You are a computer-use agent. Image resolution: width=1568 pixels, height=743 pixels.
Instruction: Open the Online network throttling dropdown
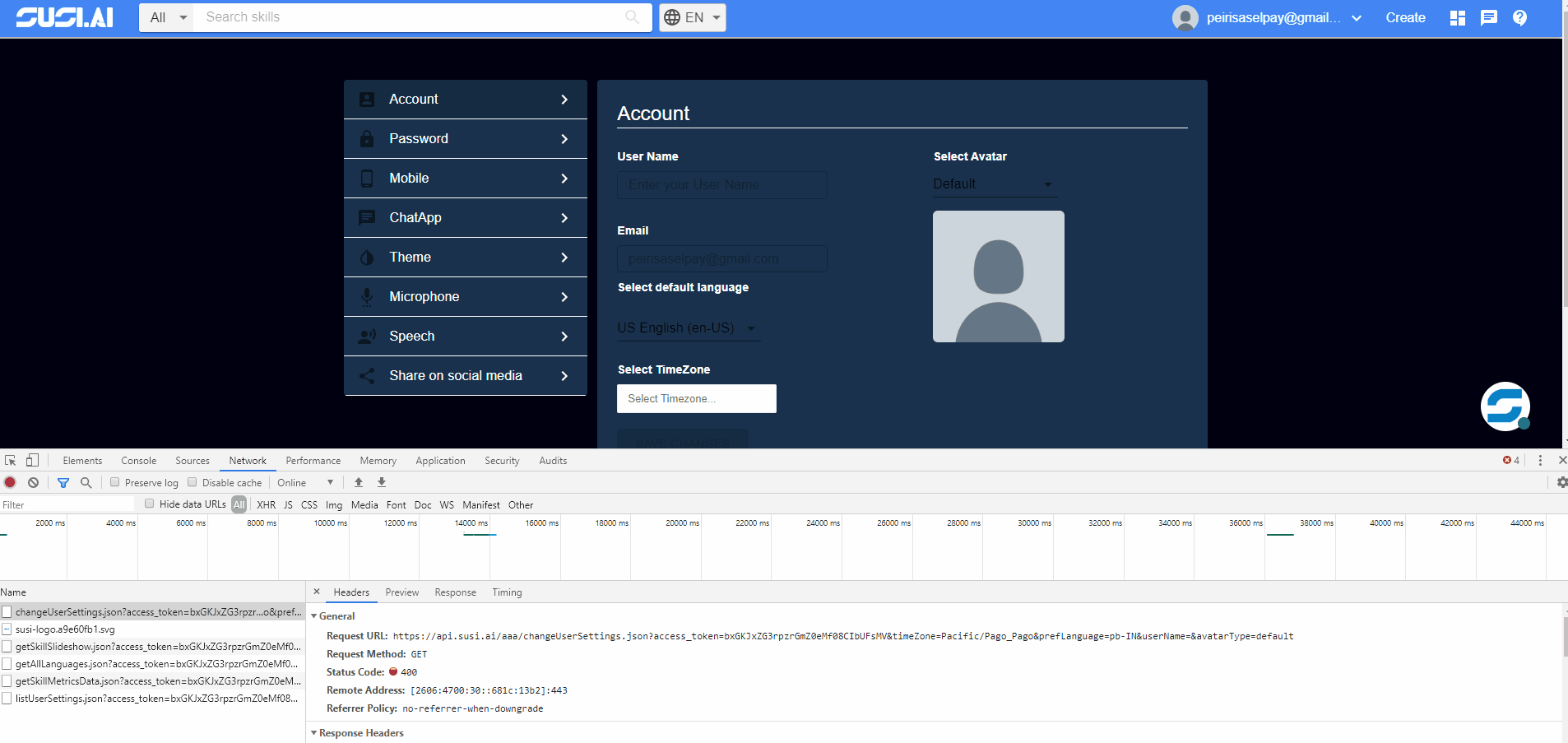tap(304, 482)
